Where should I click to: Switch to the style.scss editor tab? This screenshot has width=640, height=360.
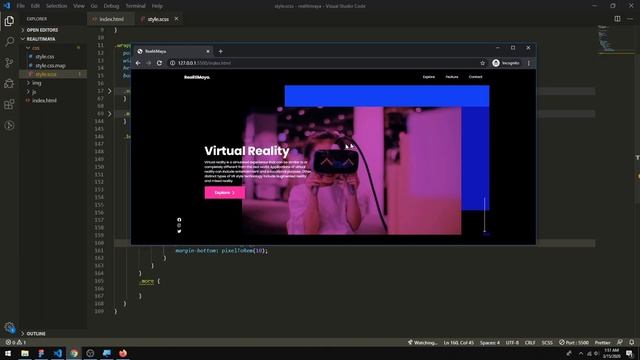(x=158, y=19)
